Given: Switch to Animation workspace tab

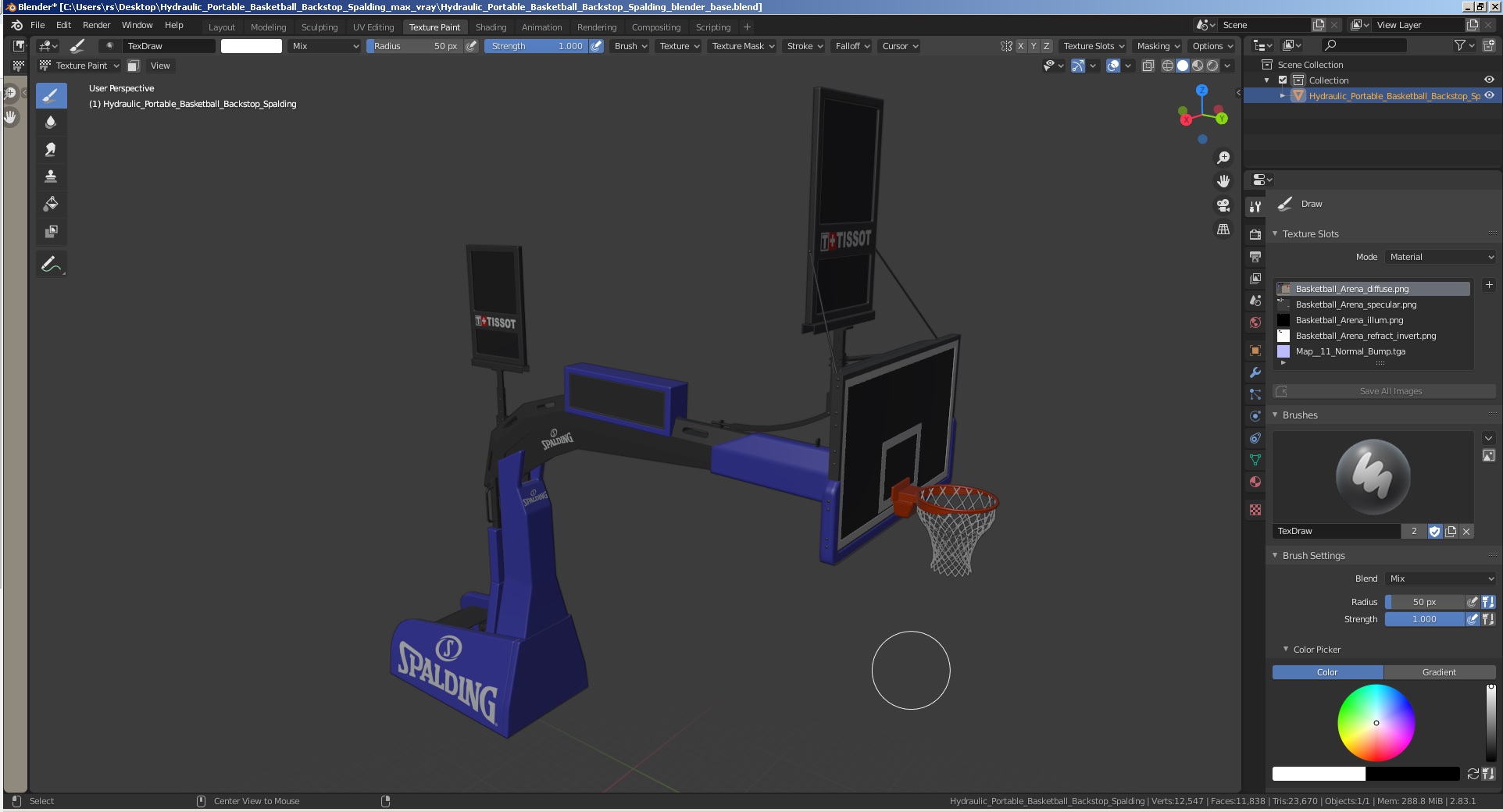Looking at the screenshot, I should click(541, 27).
